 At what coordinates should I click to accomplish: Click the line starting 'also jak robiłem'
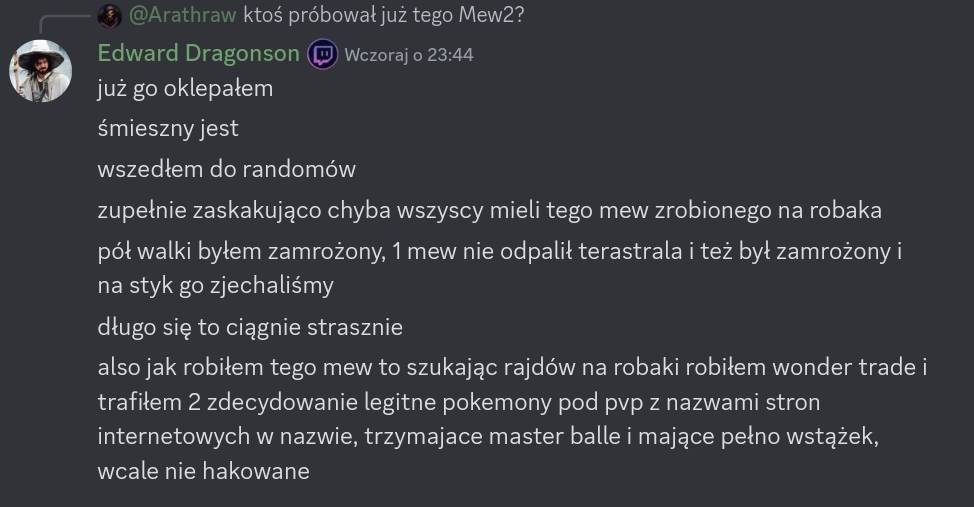512,367
